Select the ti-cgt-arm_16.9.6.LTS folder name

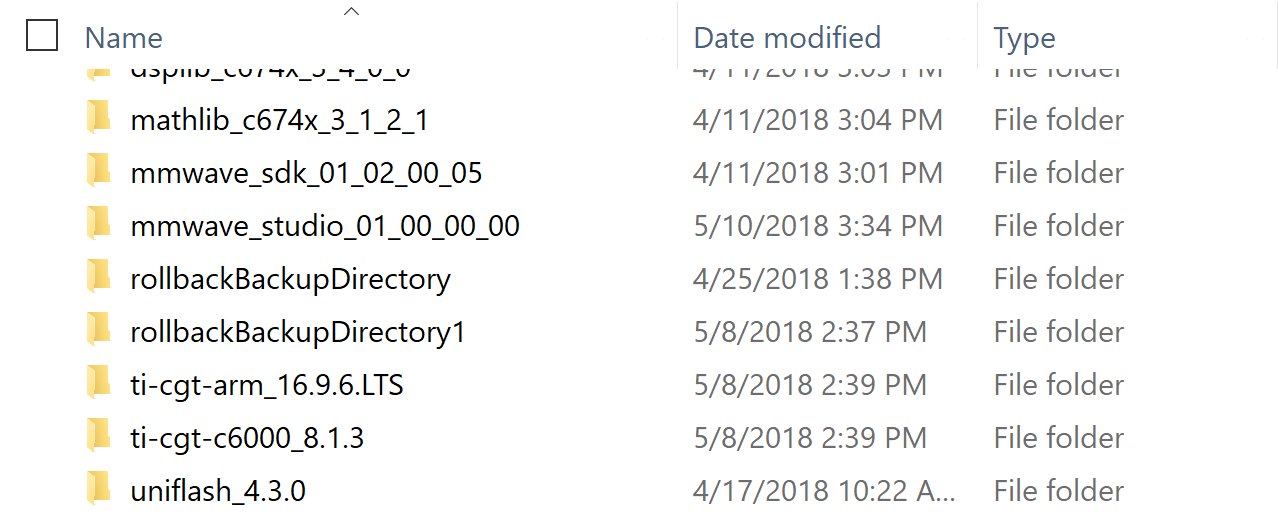pyautogui.click(x=267, y=385)
